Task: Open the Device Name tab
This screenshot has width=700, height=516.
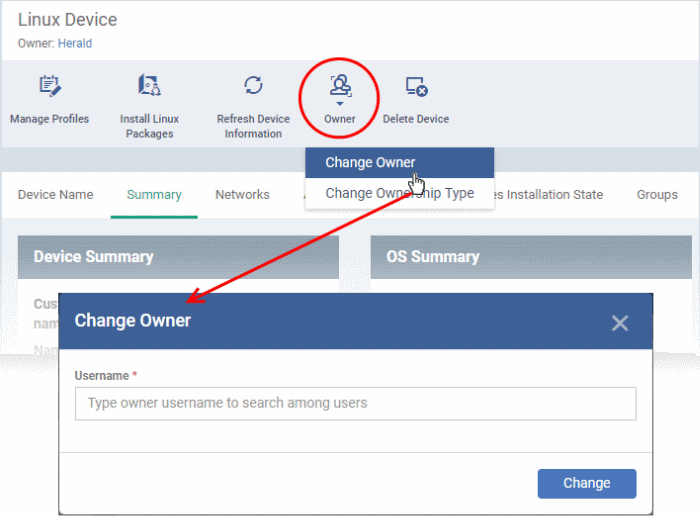Action: tap(55, 195)
